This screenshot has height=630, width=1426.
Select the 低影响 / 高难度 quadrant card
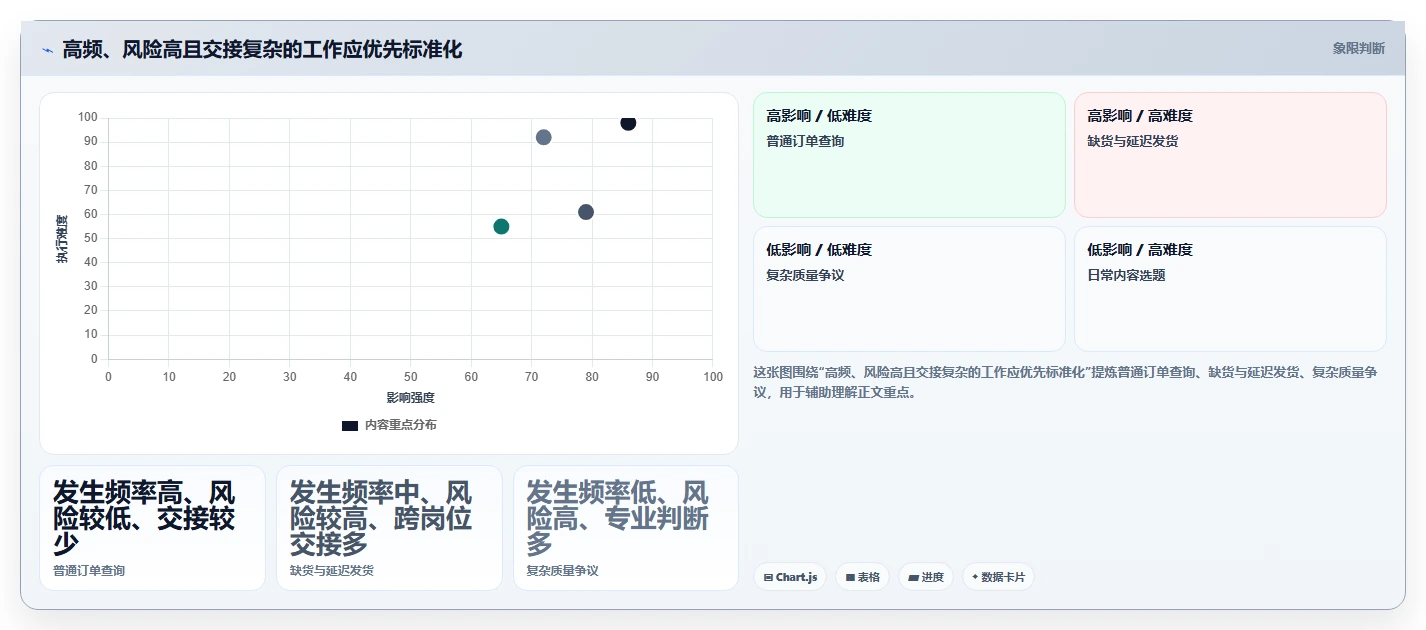point(1230,289)
